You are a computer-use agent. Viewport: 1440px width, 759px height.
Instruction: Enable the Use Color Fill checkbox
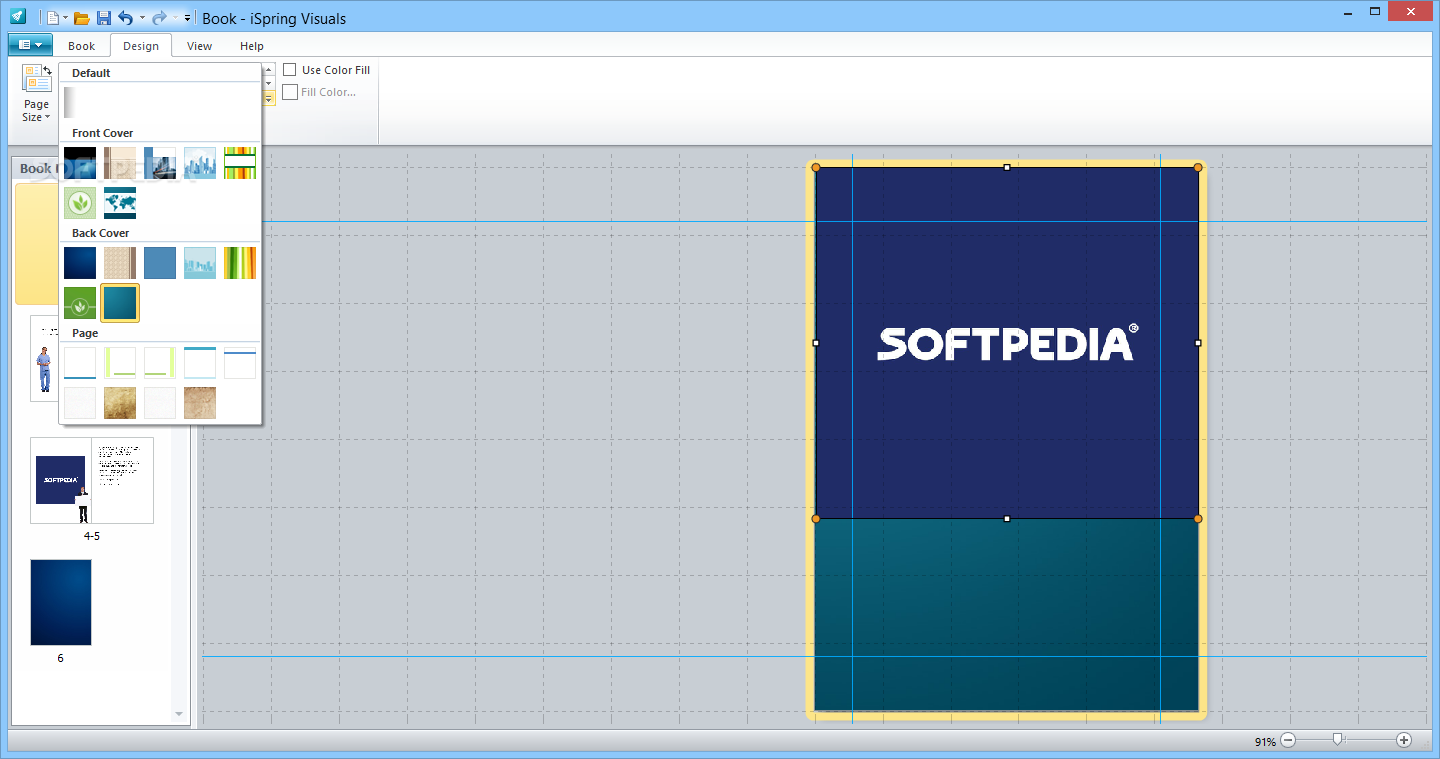pyautogui.click(x=290, y=70)
